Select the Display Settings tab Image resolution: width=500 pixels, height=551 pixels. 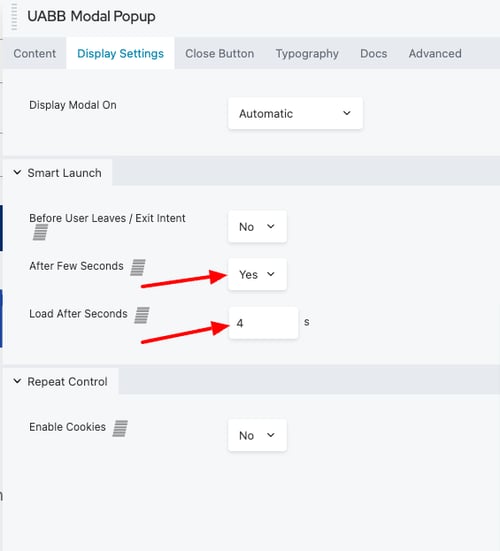pos(121,53)
